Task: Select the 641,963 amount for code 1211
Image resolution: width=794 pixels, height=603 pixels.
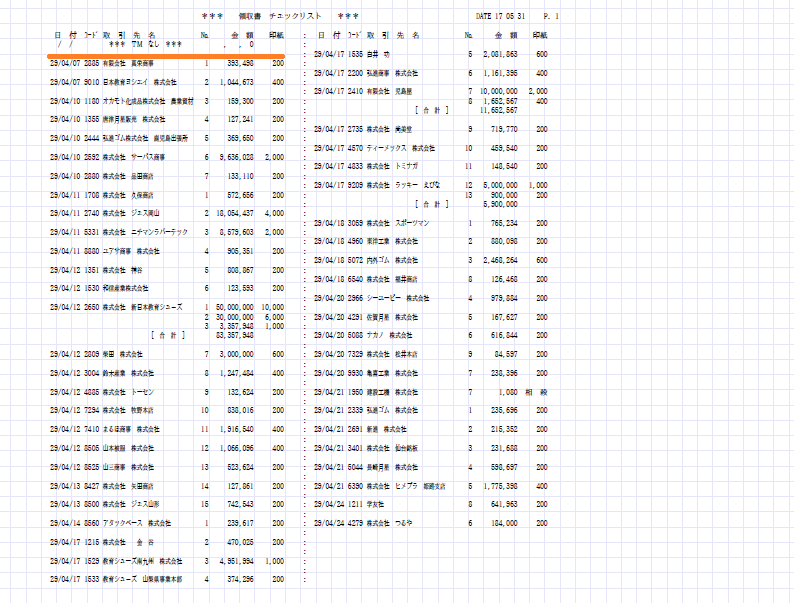Action: click(501, 504)
